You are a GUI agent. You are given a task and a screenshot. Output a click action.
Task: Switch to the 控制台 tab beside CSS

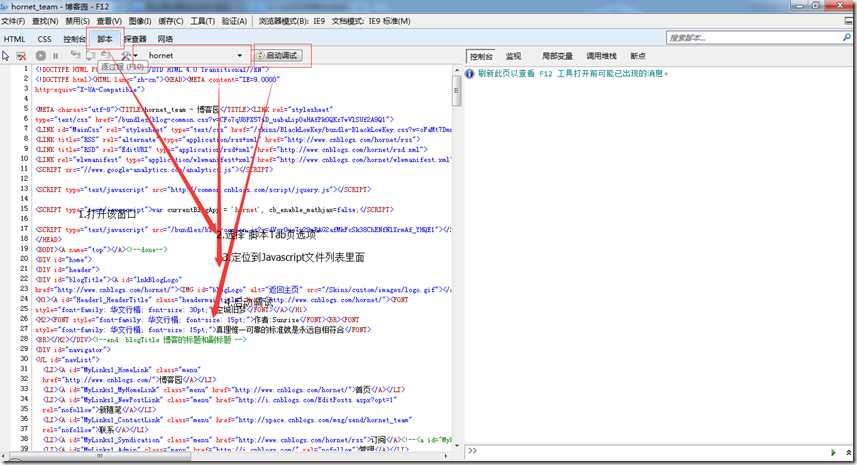74,39
